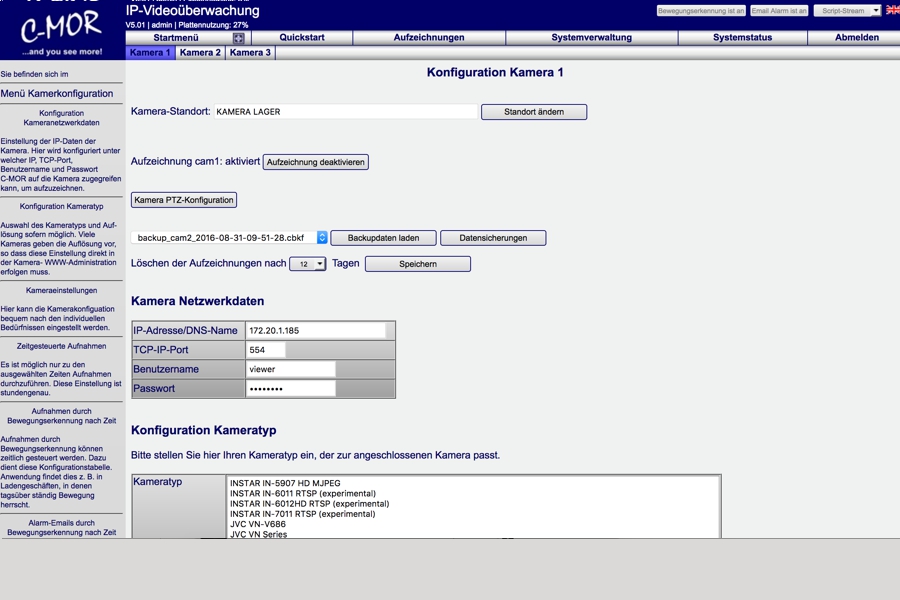Viewport: 900px width, 600px height.
Task: Switch to the Kamera 2 tab
Action: click(200, 52)
